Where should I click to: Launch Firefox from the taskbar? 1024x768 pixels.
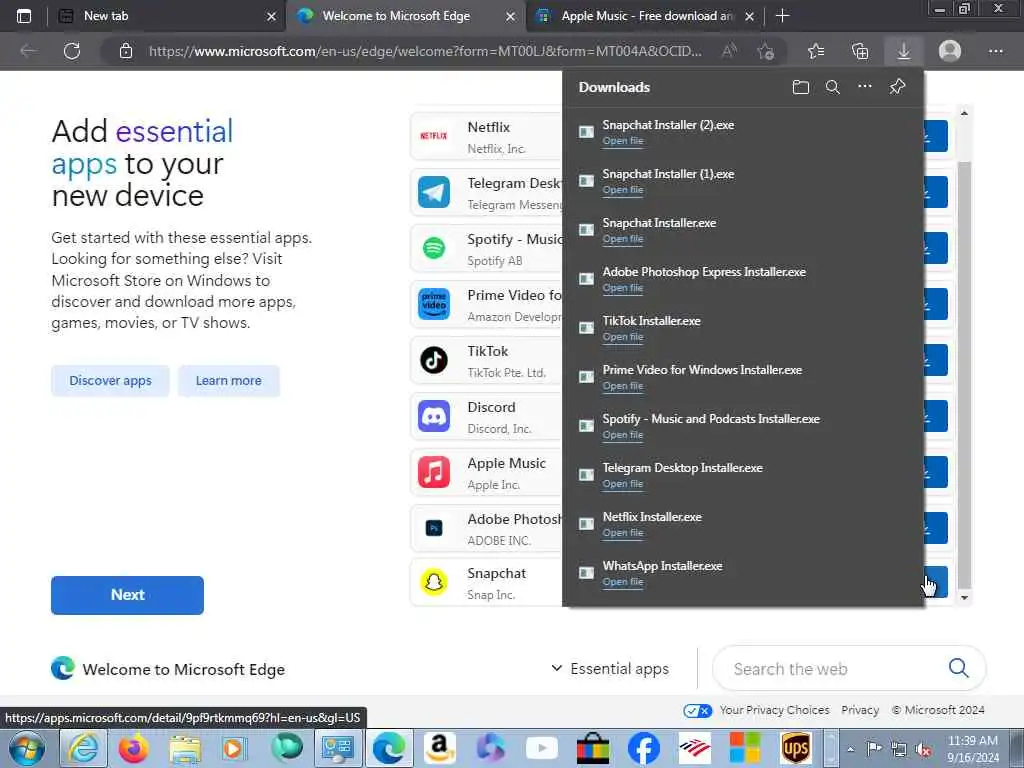pos(133,748)
